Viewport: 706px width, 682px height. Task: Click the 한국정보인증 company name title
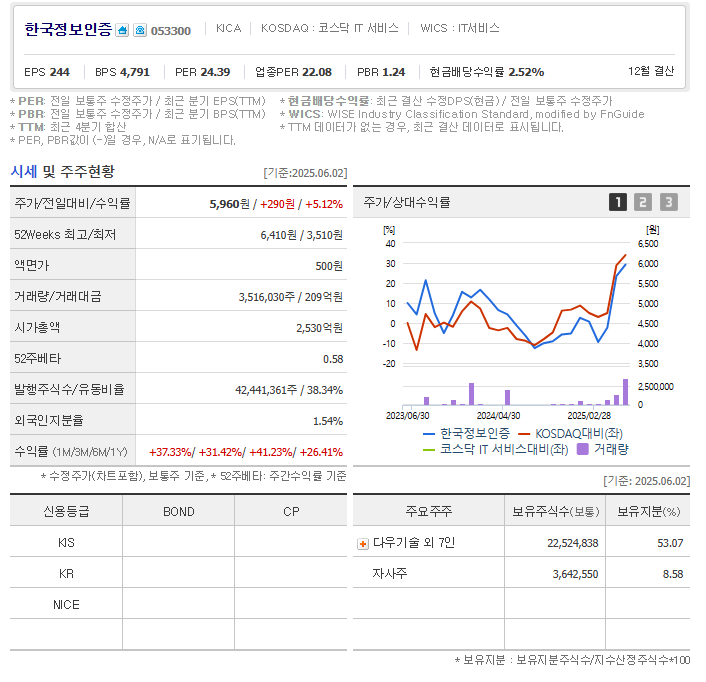point(68,30)
